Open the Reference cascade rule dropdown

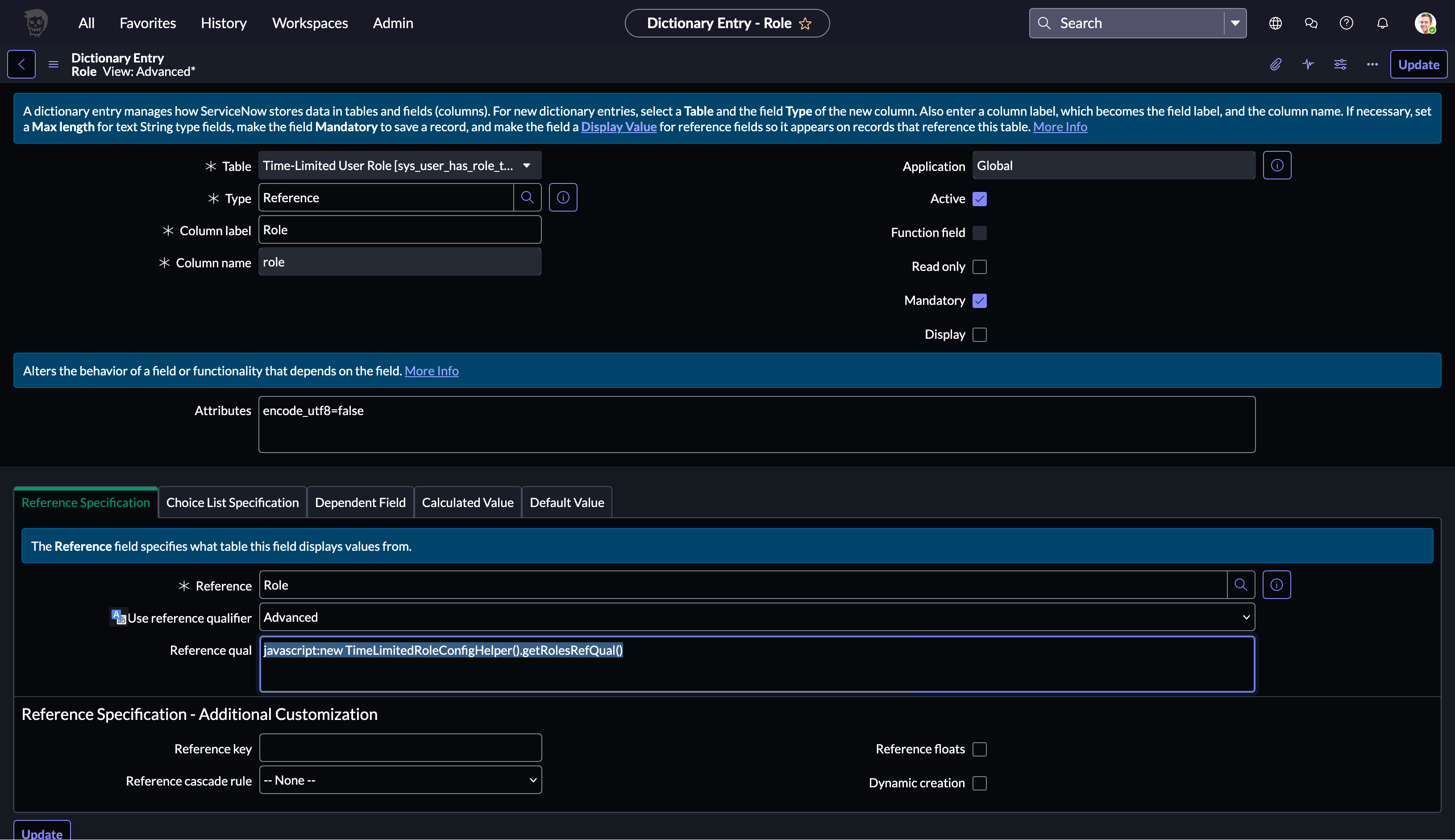coord(400,780)
